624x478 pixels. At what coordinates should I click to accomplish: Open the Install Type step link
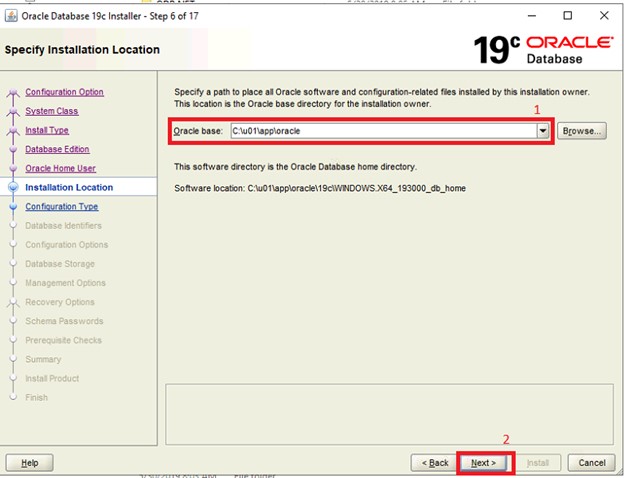click(47, 130)
